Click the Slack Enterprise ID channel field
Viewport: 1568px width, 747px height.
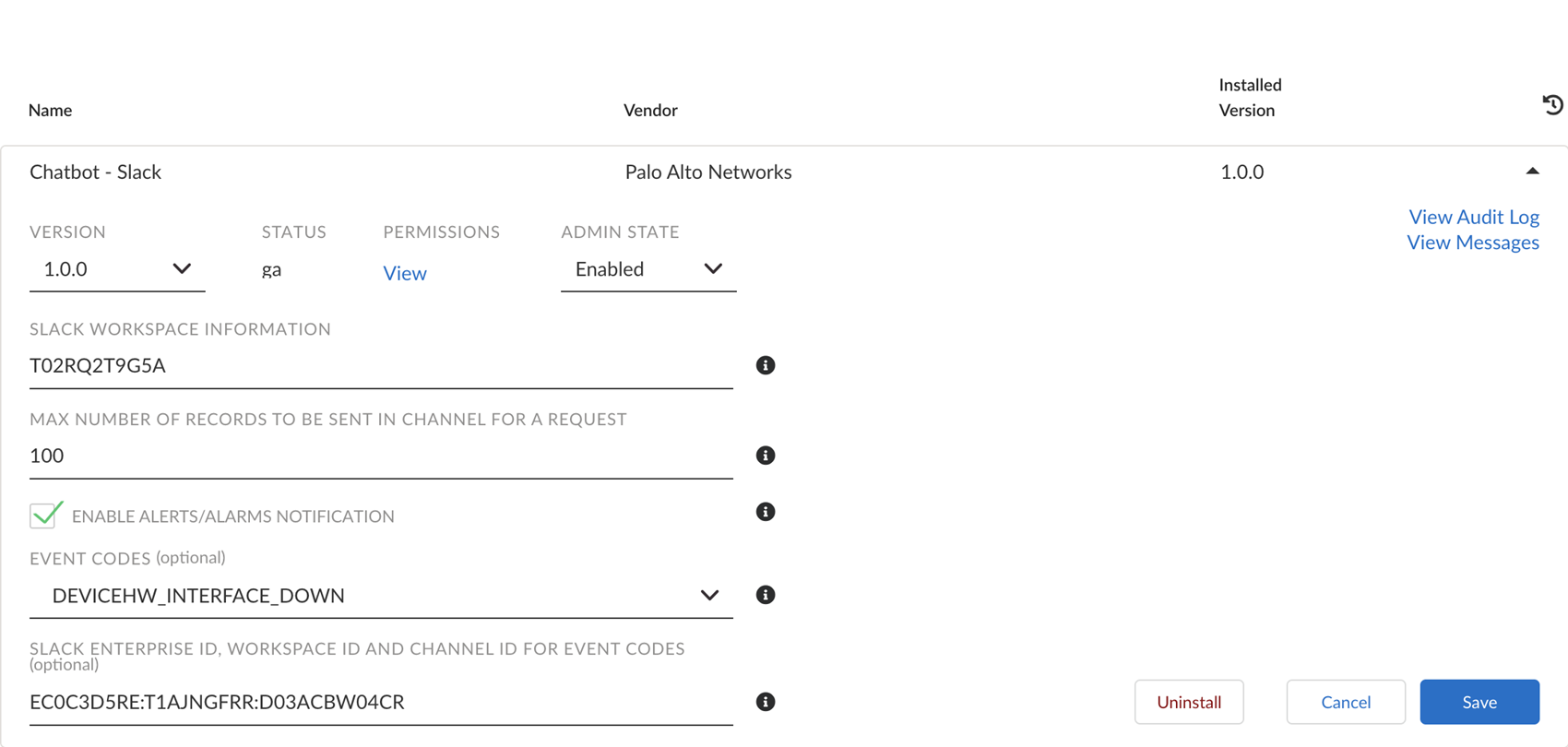(380, 703)
